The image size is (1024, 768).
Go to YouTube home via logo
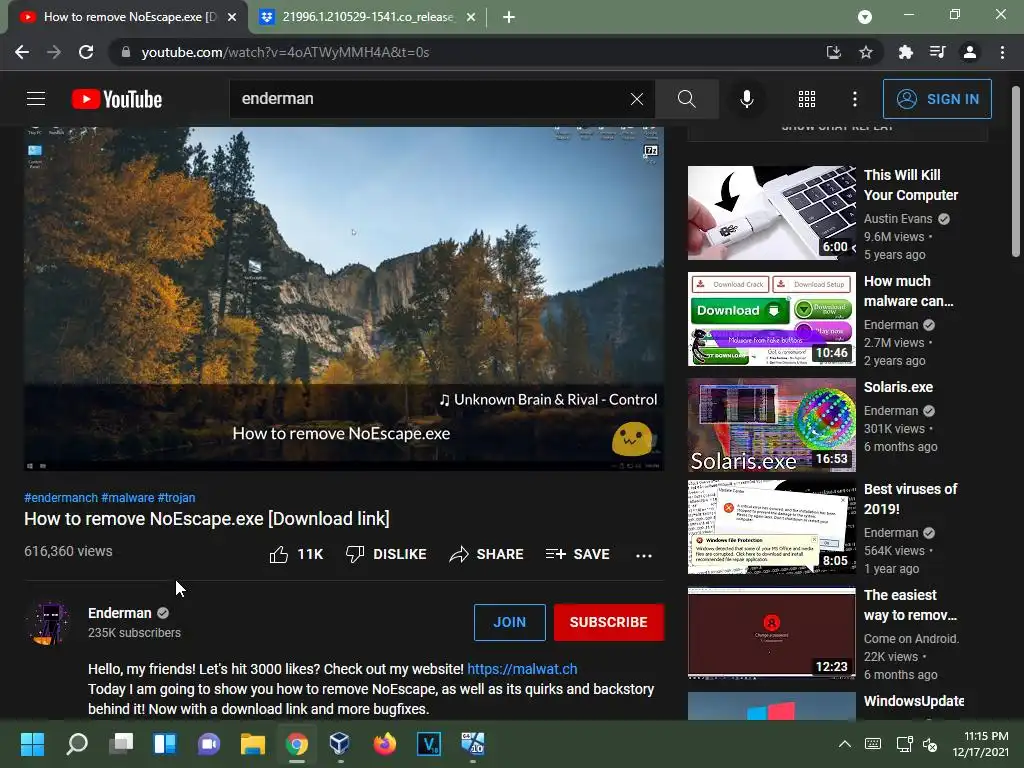click(x=117, y=99)
